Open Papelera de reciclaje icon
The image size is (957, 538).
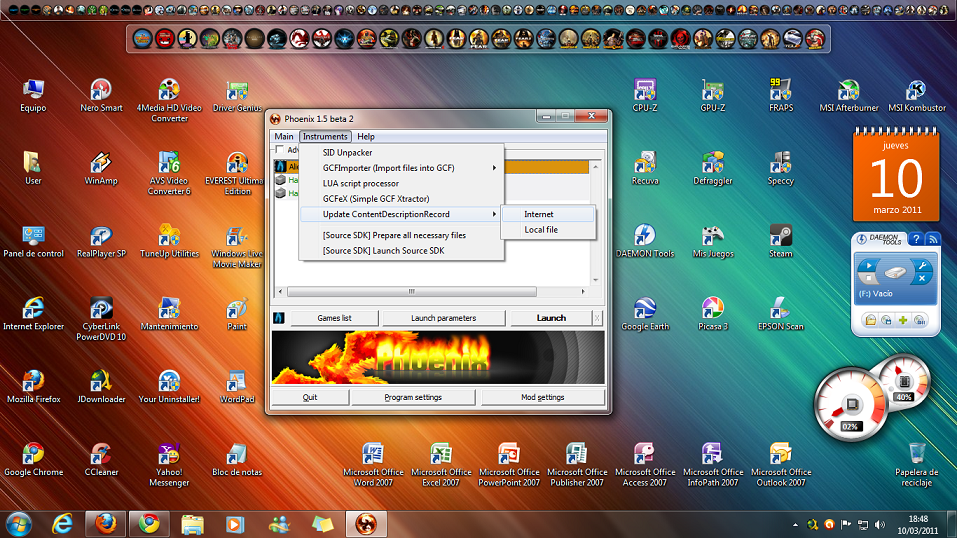[x=917, y=465]
